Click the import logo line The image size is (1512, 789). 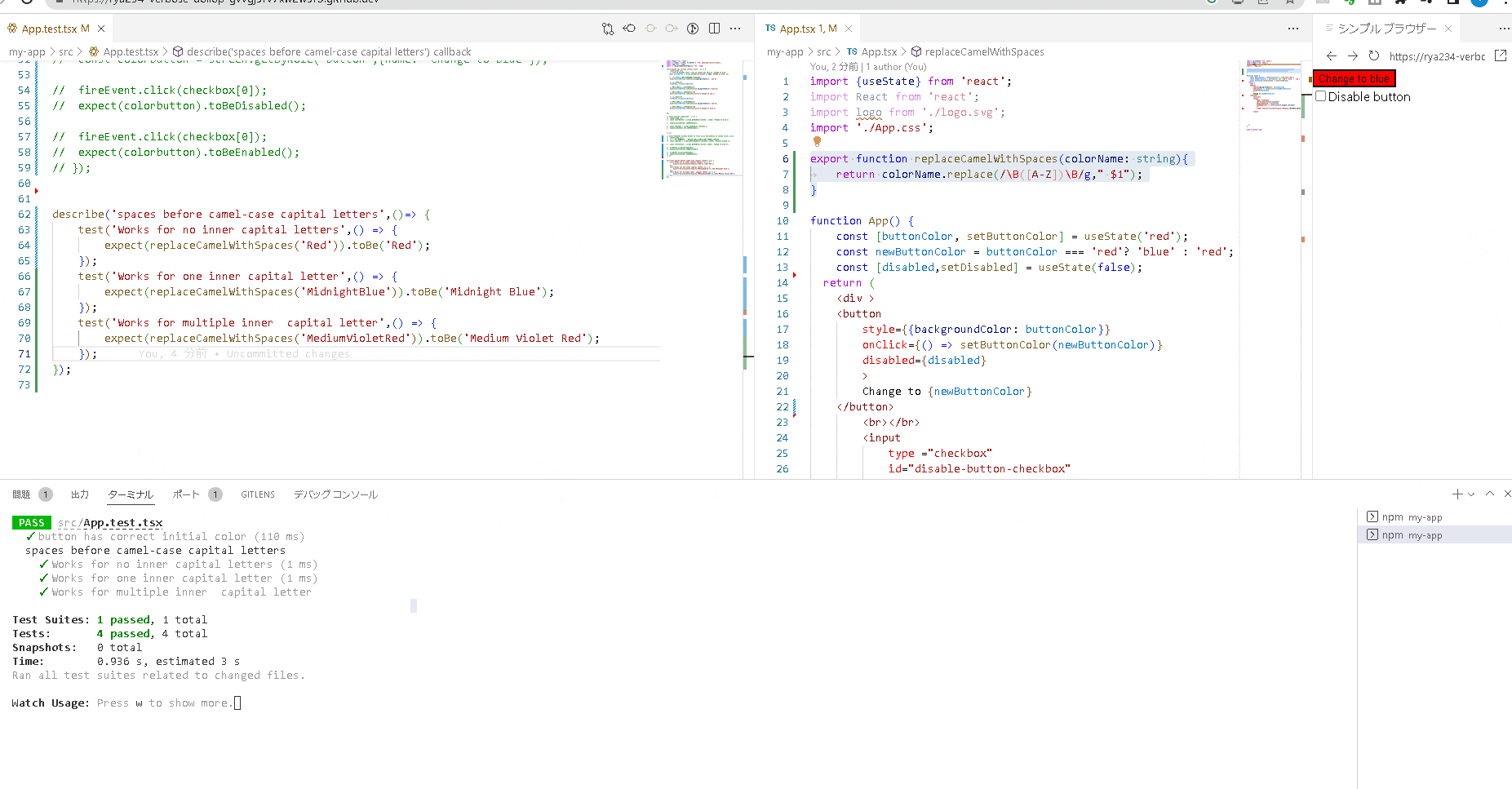click(x=907, y=113)
